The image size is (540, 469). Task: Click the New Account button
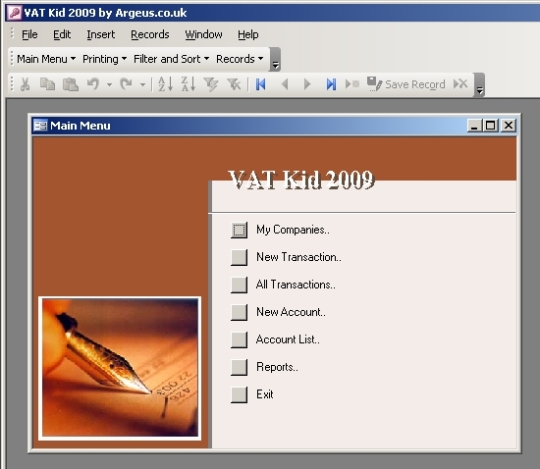(x=239, y=312)
